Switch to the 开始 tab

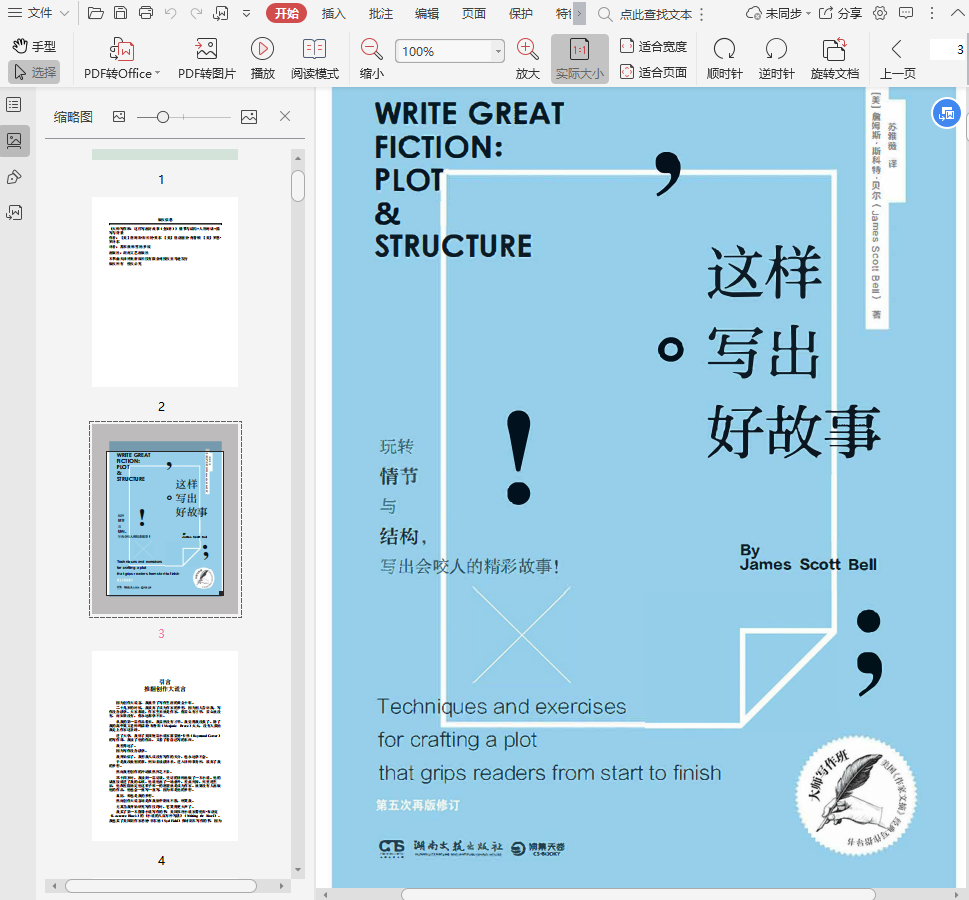tap(286, 13)
